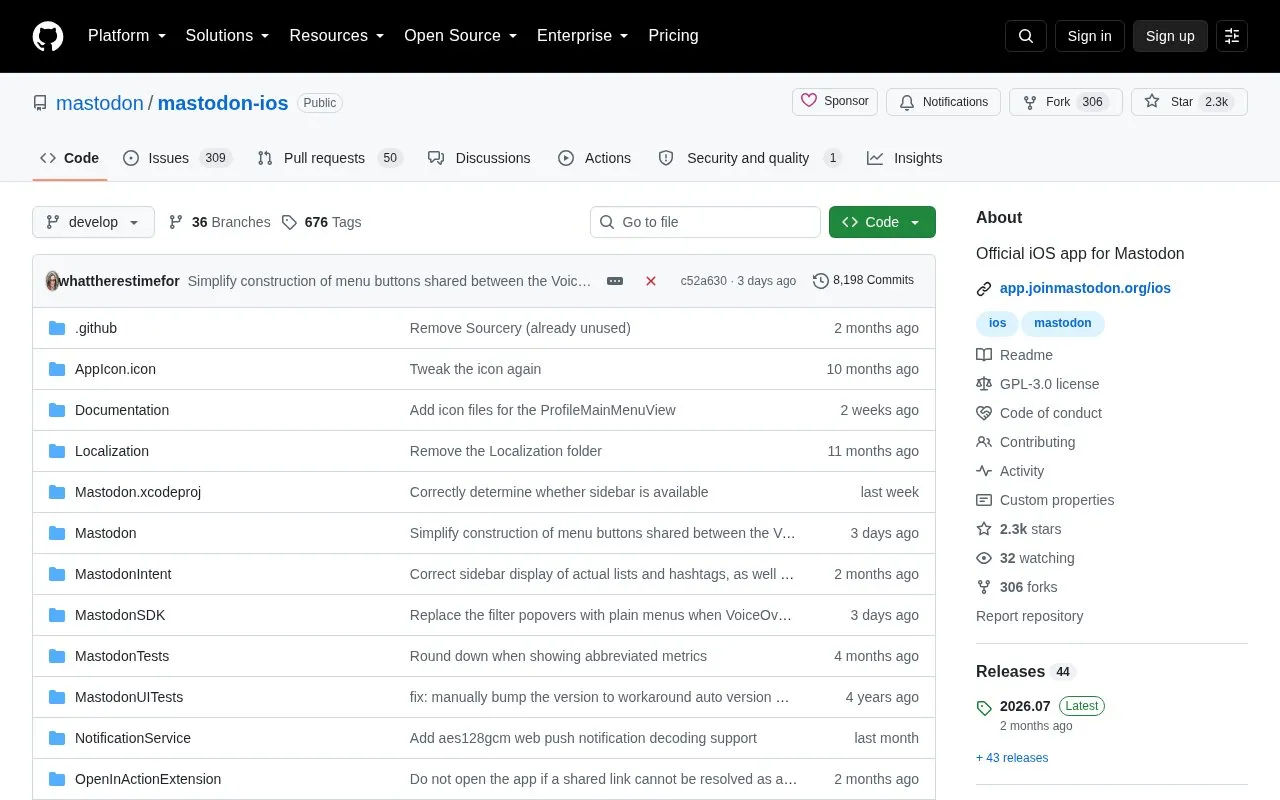This screenshot has height=800, width=1280.
Task: Click the Readme book icon
Action: [984, 355]
